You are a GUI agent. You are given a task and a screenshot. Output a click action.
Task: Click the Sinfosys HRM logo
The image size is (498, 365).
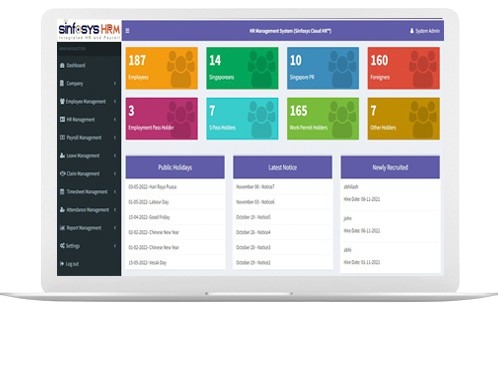pyautogui.click(x=89, y=30)
